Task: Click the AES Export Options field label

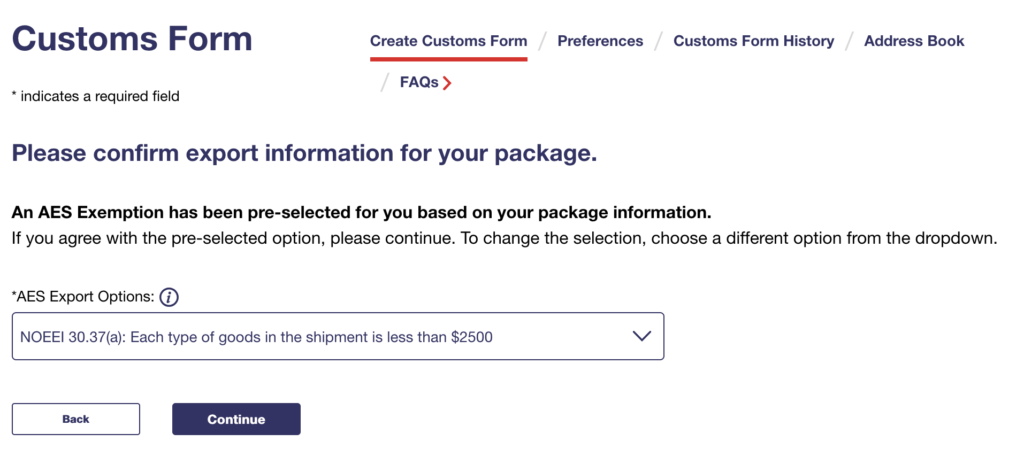Action: (x=82, y=297)
